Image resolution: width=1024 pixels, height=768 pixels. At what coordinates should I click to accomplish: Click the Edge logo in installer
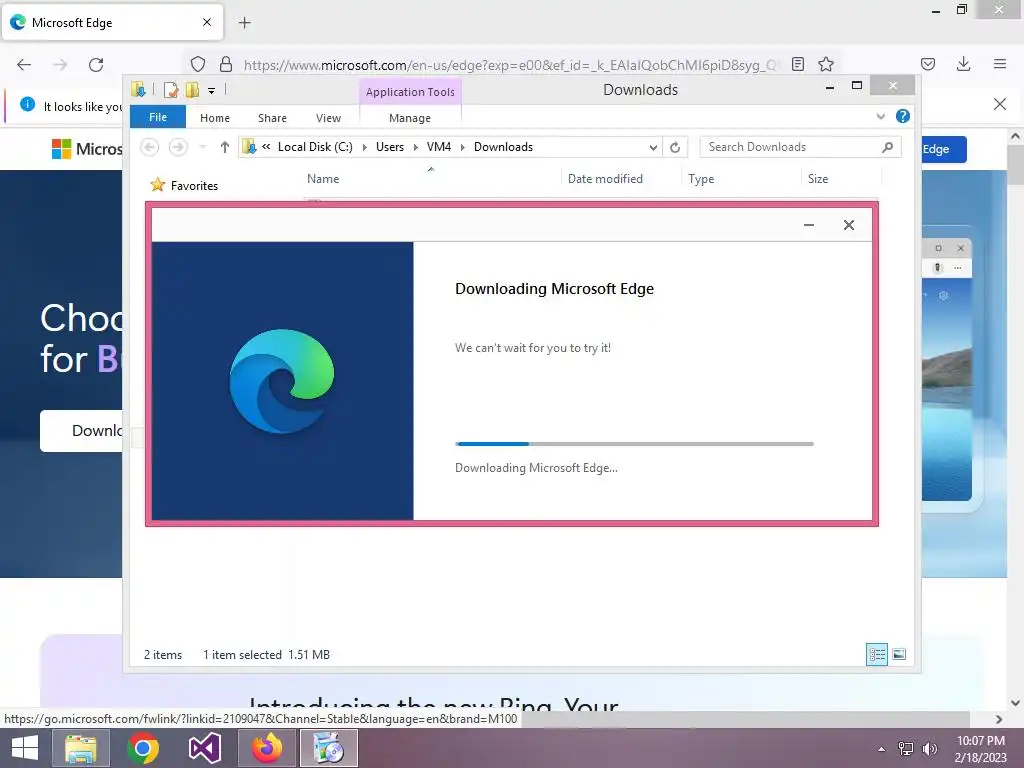281,381
